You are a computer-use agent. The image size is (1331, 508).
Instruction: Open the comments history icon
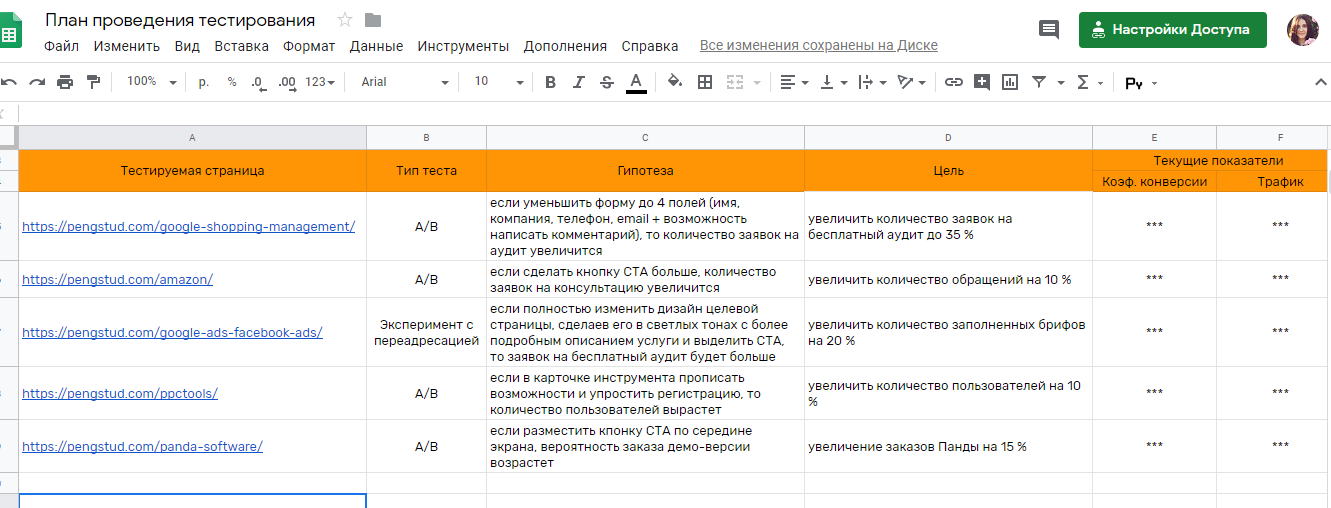pos(1049,29)
